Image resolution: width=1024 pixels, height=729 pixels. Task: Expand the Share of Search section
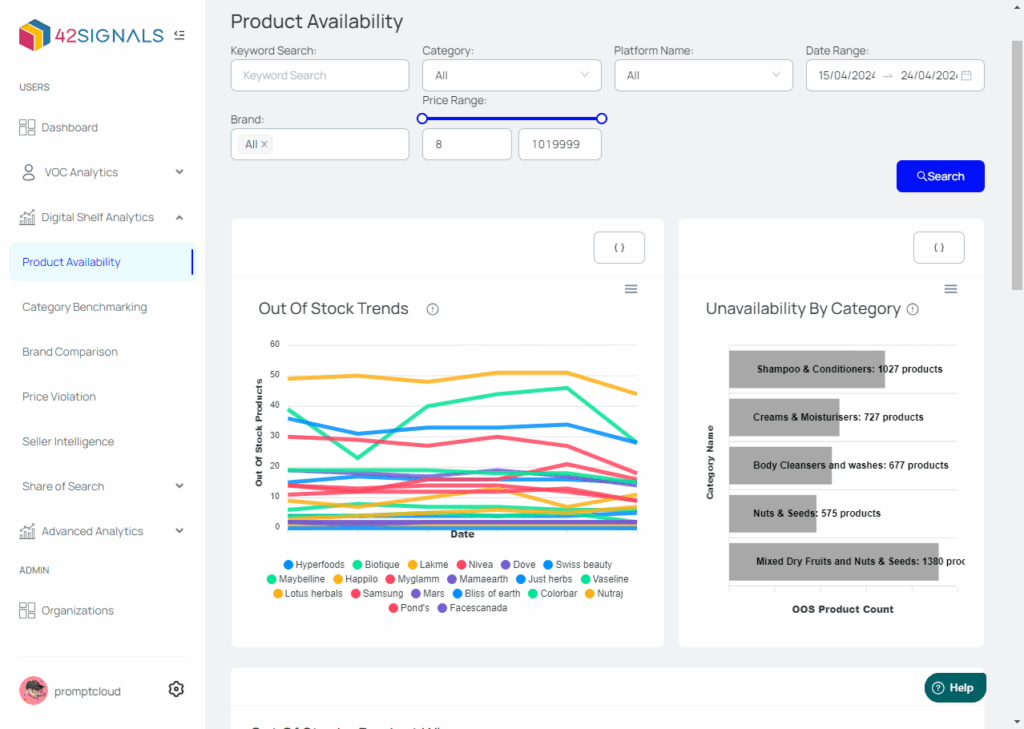point(64,486)
